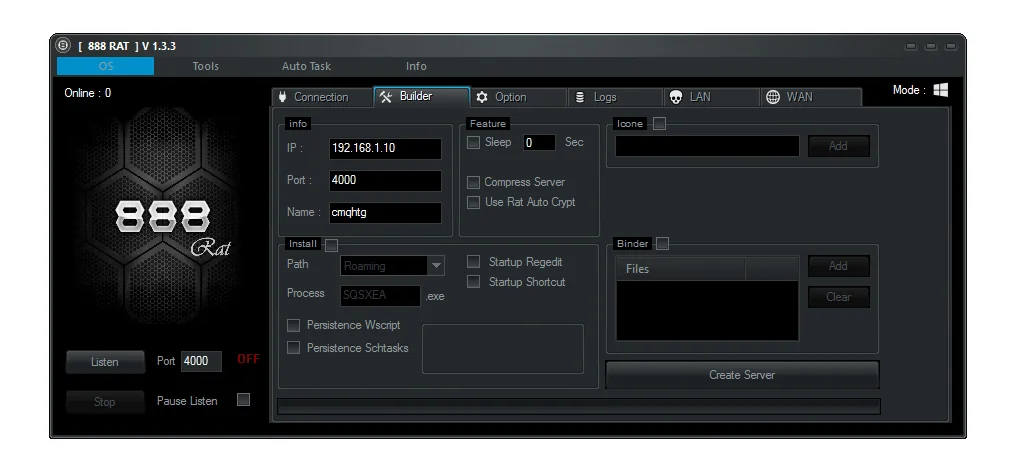
Task: Click the gear icon on Option tab
Action: (x=482, y=97)
